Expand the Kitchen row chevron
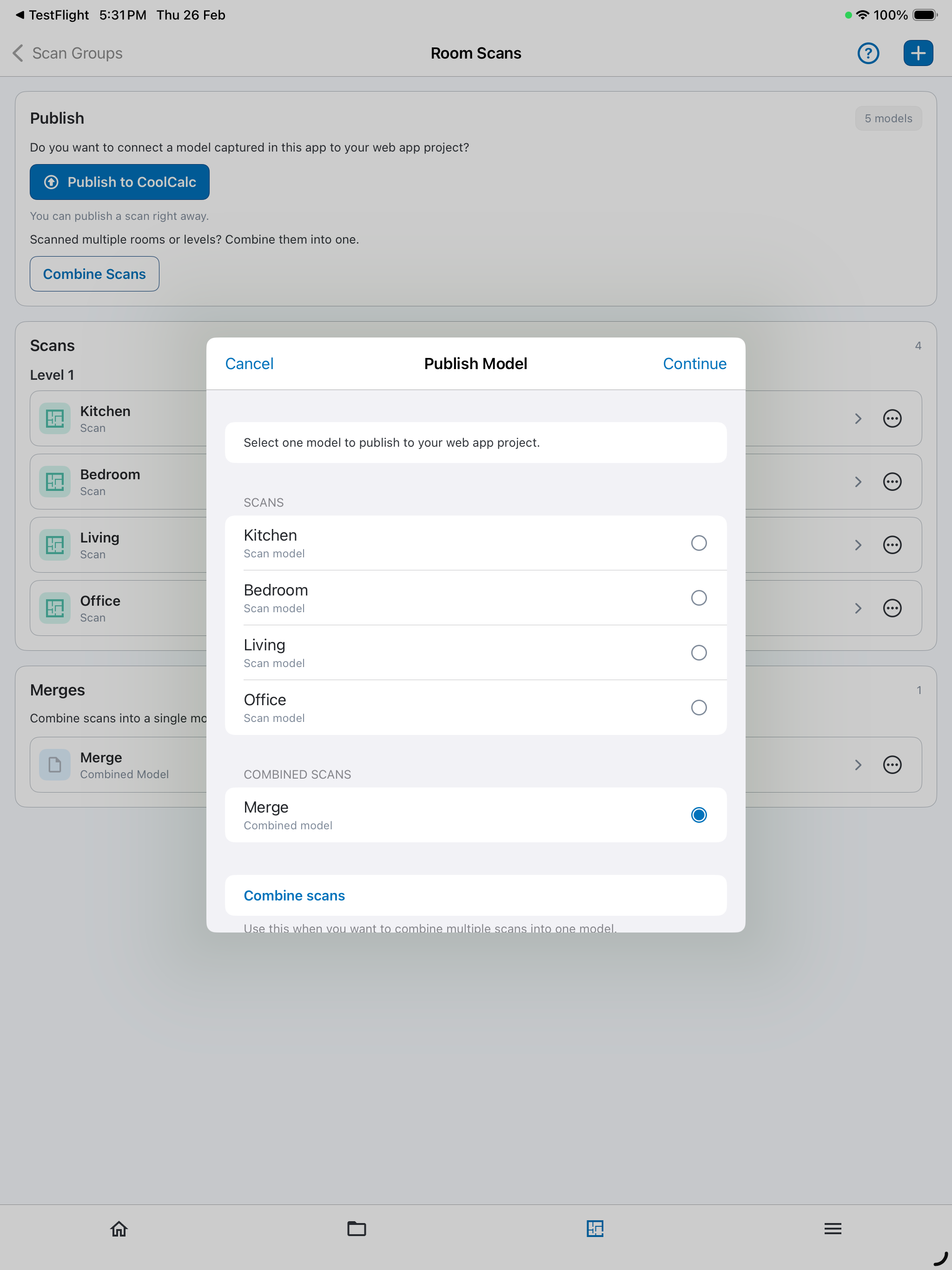The width and height of the screenshot is (952, 1270). pyautogui.click(x=858, y=418)
